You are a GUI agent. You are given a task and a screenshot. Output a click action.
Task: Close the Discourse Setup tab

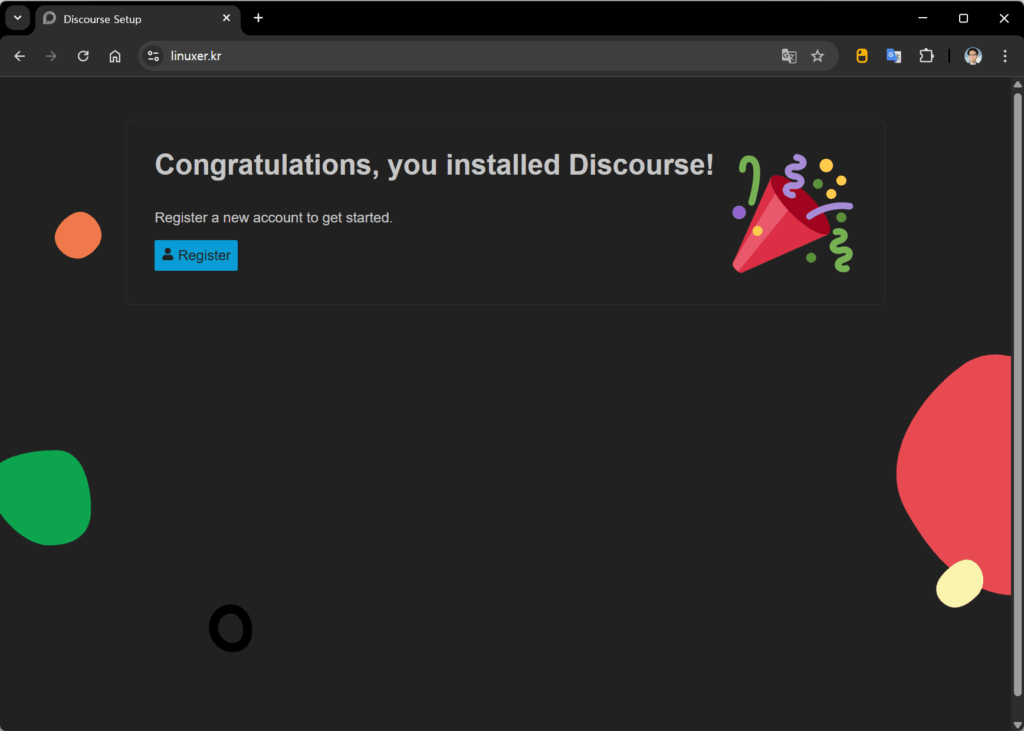click(226, 18)
